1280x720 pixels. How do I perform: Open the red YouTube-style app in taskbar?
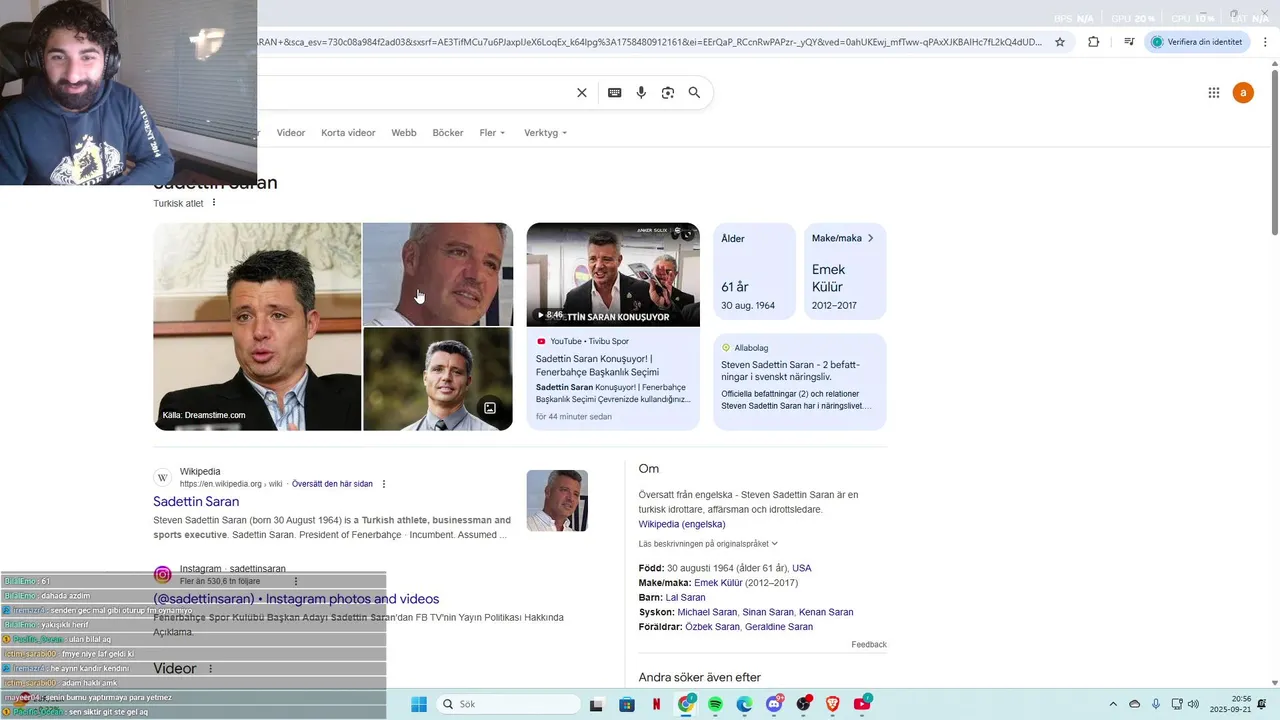click(862, 704)
